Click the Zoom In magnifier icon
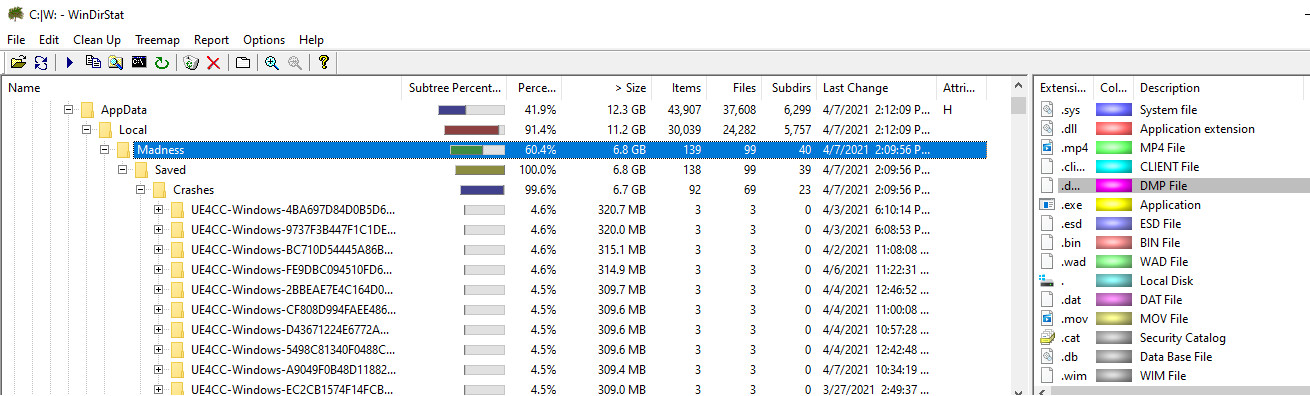1310x396 pixels. pyautogui.click(x=271, y=63)
